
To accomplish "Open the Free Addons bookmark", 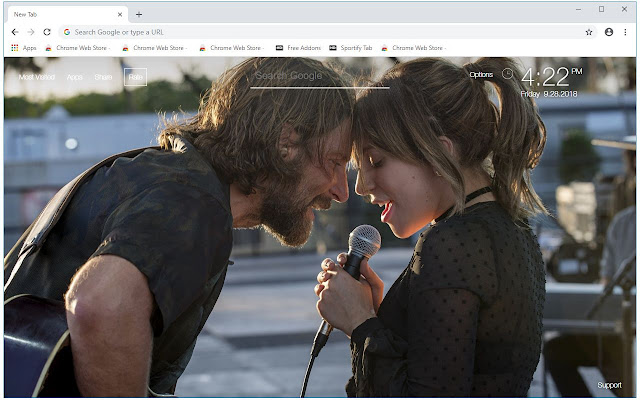I will (298, 48).
